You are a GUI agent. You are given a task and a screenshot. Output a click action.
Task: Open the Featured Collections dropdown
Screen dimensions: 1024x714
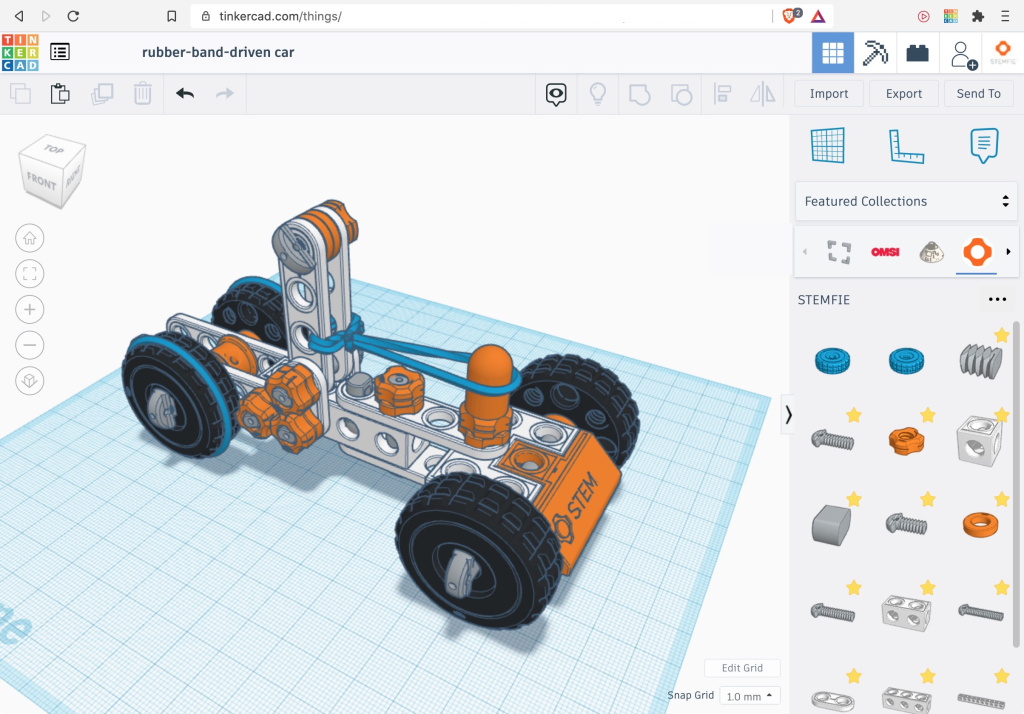pos(906,201)
